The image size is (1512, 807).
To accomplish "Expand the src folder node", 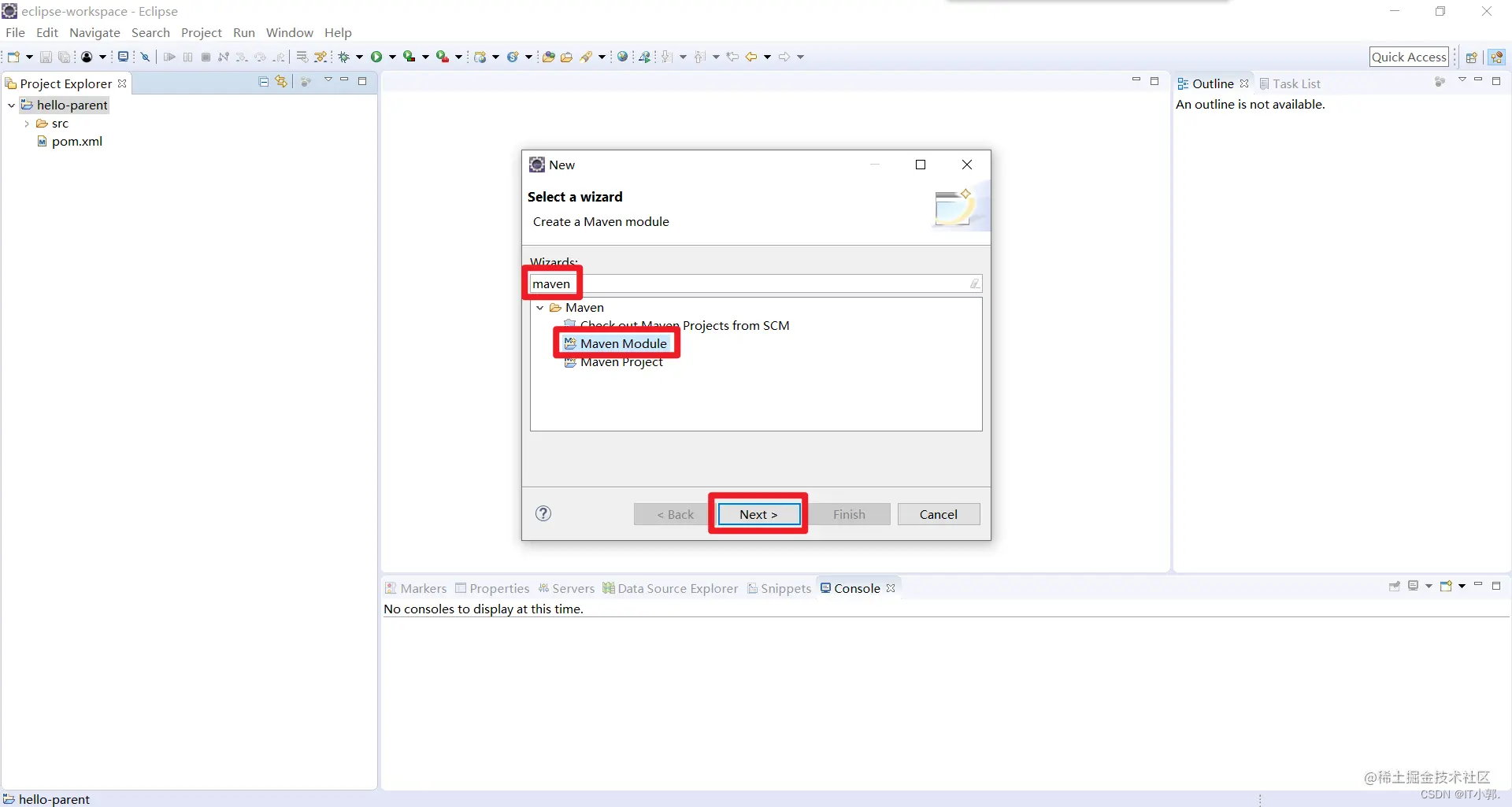I will (x=27, y=124).
